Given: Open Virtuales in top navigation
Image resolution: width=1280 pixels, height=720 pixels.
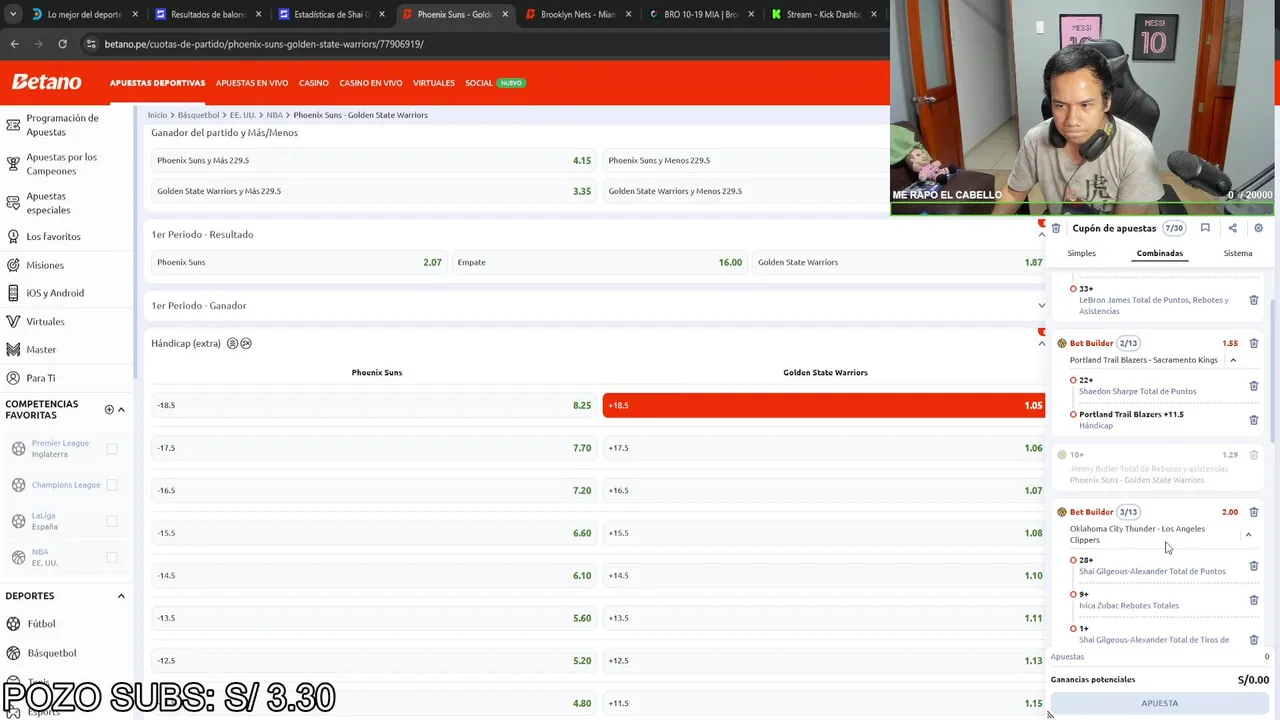Looking at the screenshot, I should [x=433, y=83].
